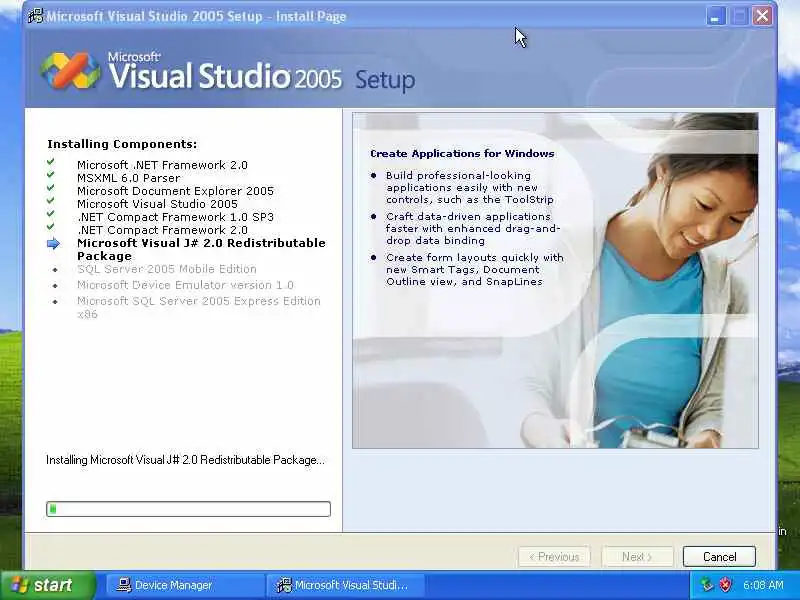This screenshot has height=600, width=800.
Task: Click the 'Installing Microsoft Visual J#' status text
Action: pos(185,460)
